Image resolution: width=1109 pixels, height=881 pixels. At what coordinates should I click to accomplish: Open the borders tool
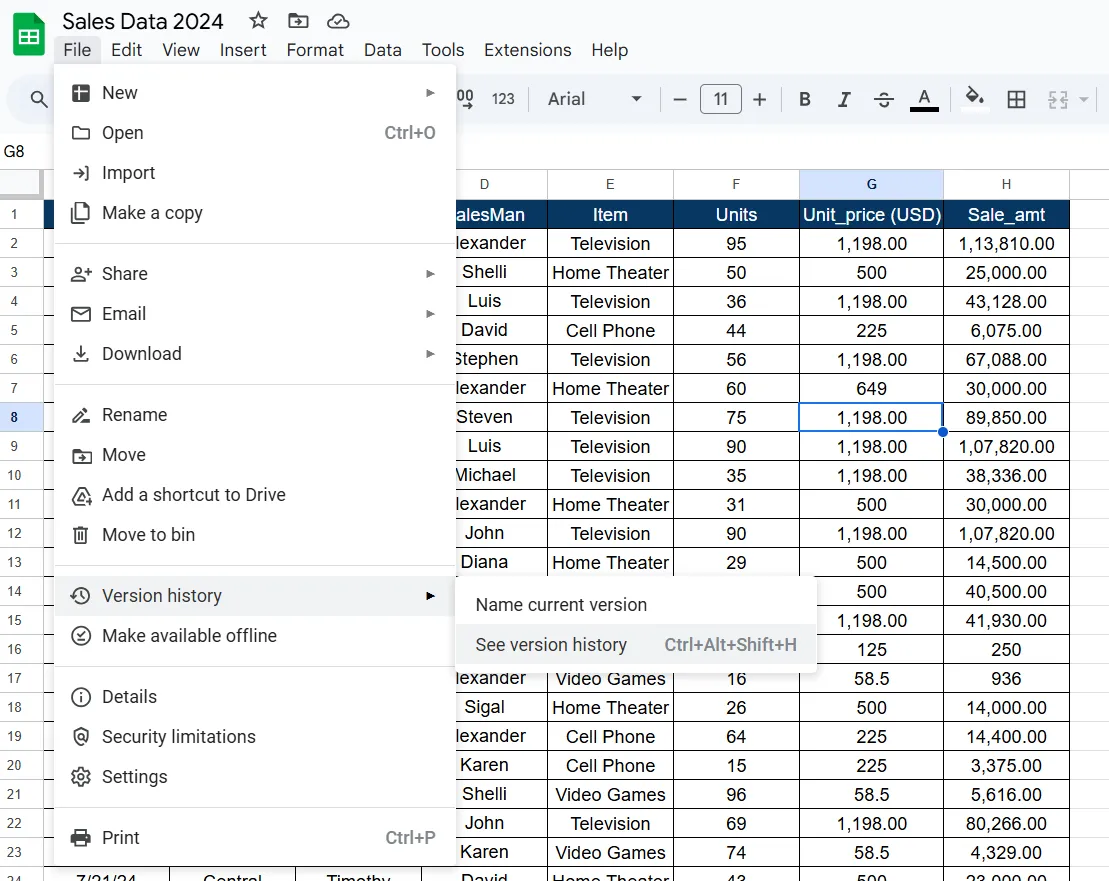[x=1016, y=99]
